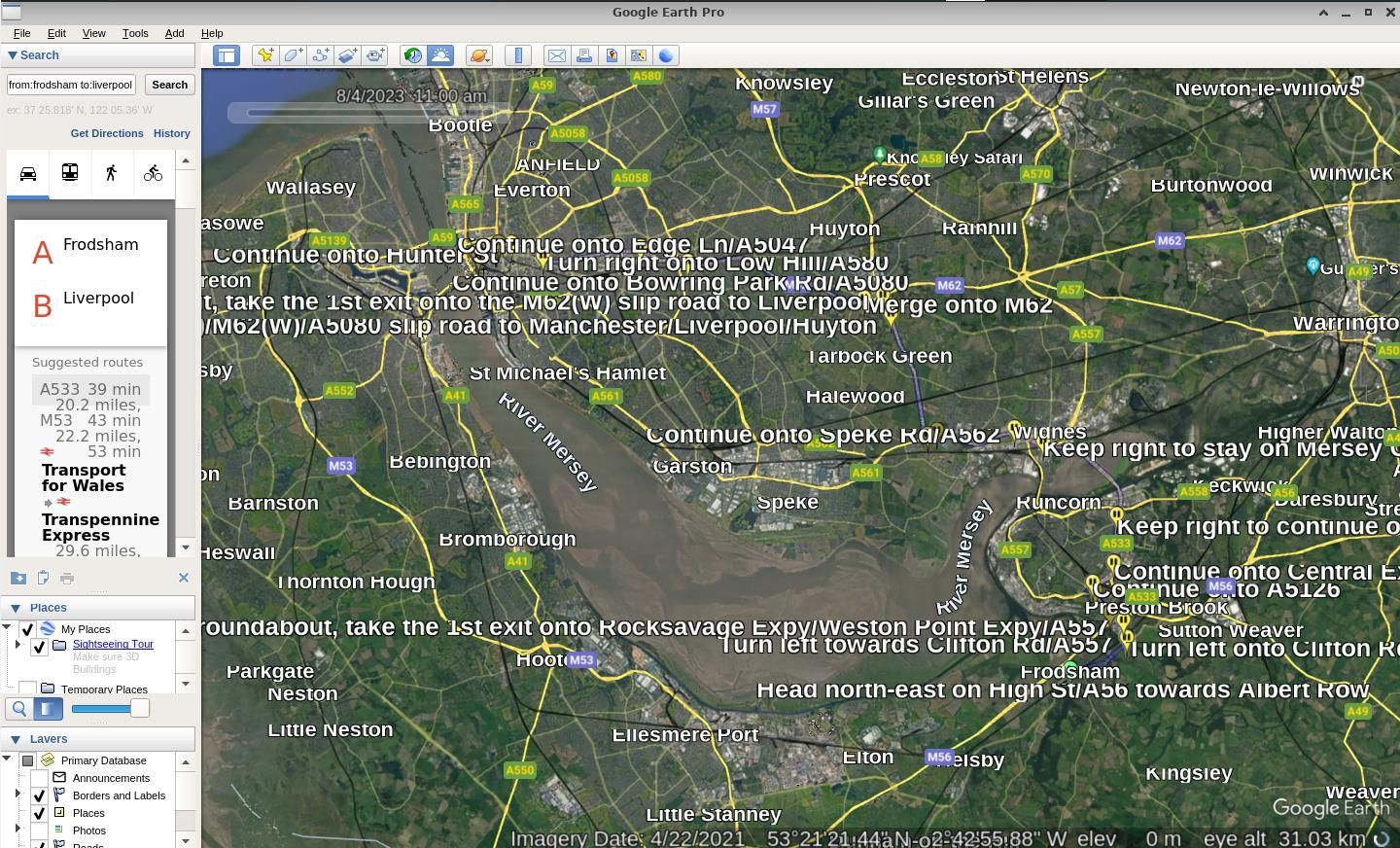Collapse the Layers panel
Viewport: 1400px width, 848px height.
tap(16, 739)
